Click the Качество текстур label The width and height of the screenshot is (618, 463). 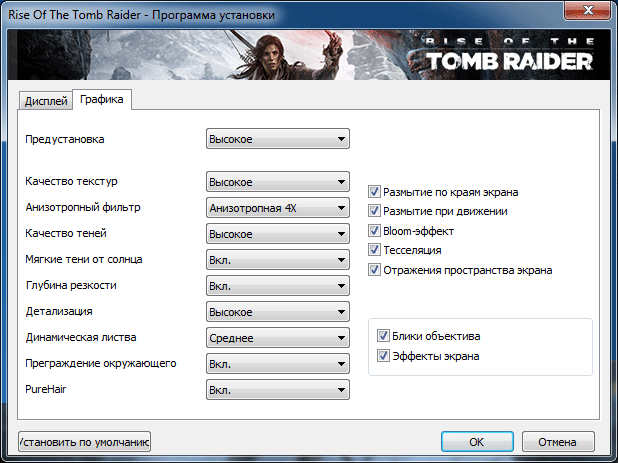(x=71, y=181)
